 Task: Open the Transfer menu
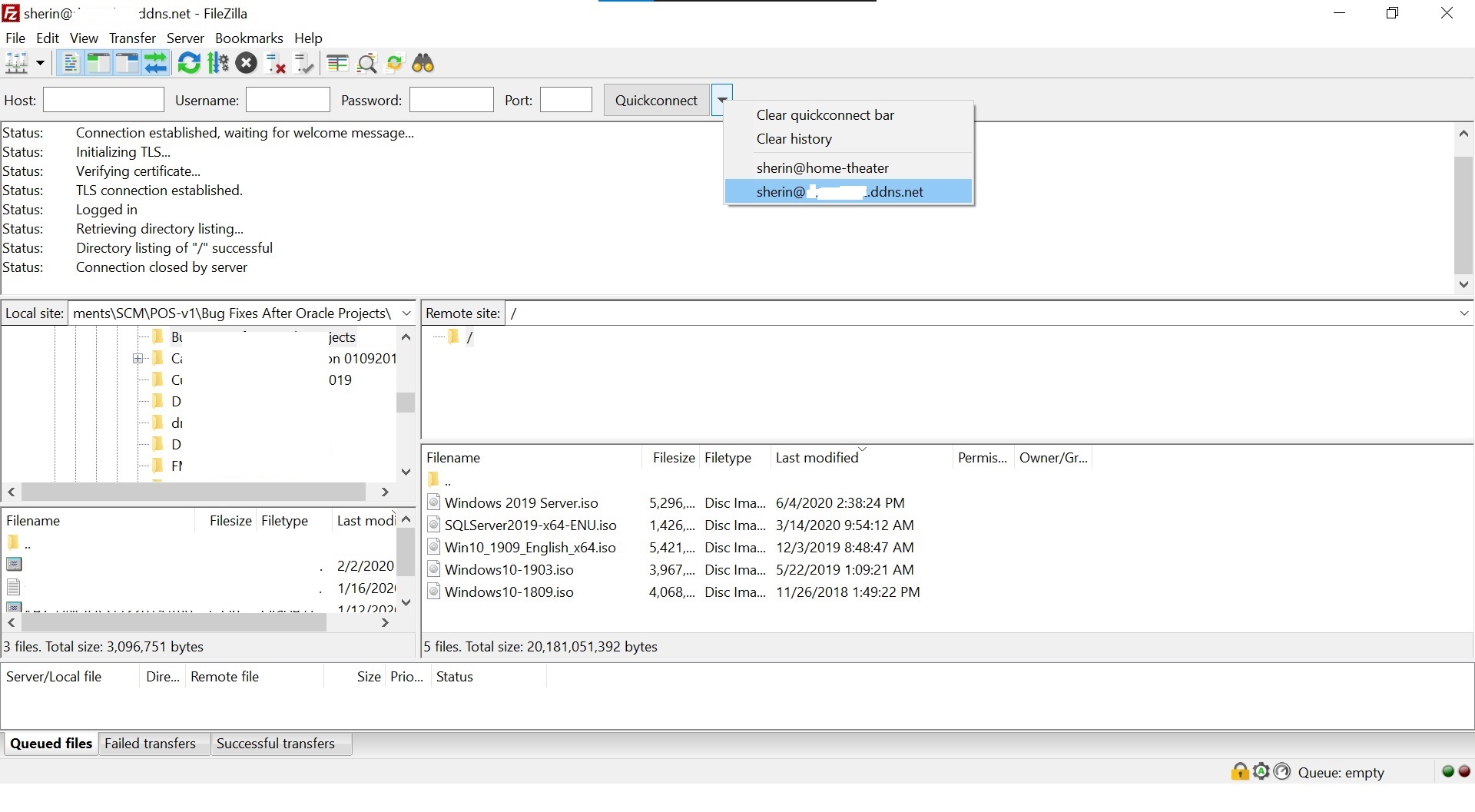click(132, 38)
